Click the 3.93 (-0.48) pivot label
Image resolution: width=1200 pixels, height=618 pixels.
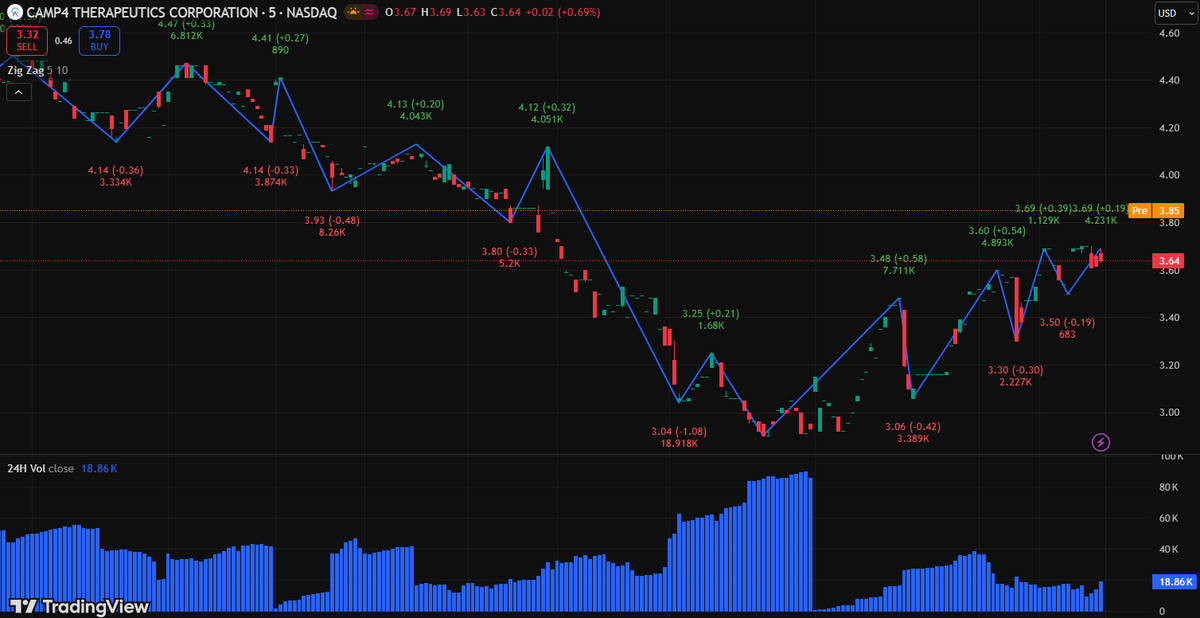[x=332, y=220]
